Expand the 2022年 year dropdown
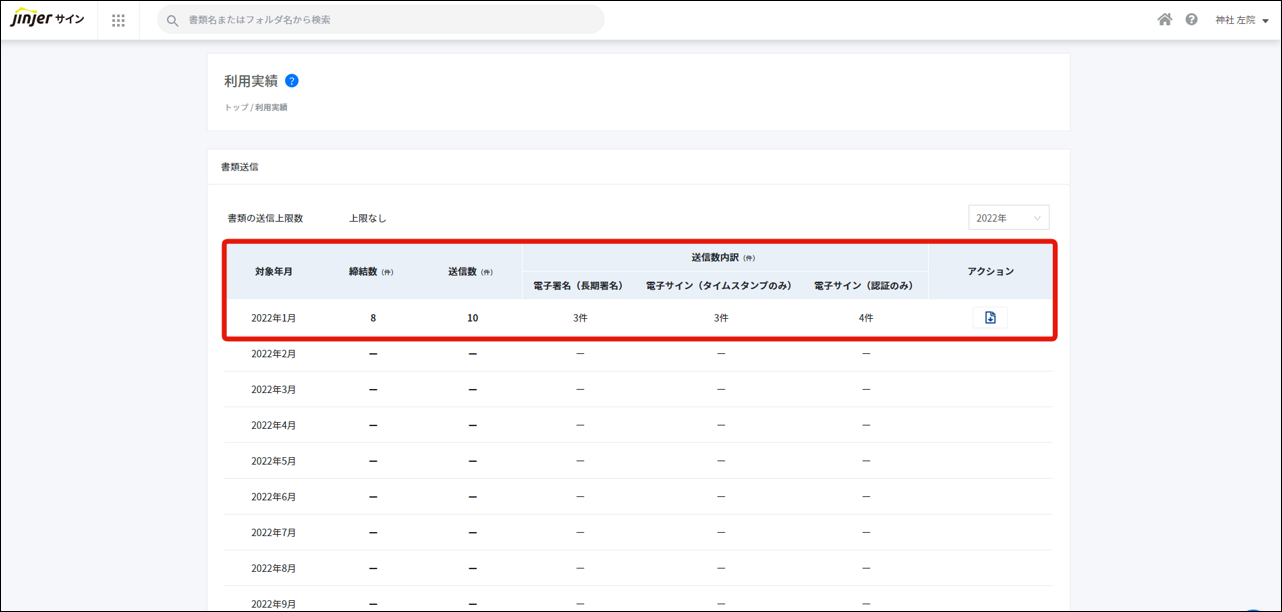This screenshot has width=1282, height=612. (1008, 218)
